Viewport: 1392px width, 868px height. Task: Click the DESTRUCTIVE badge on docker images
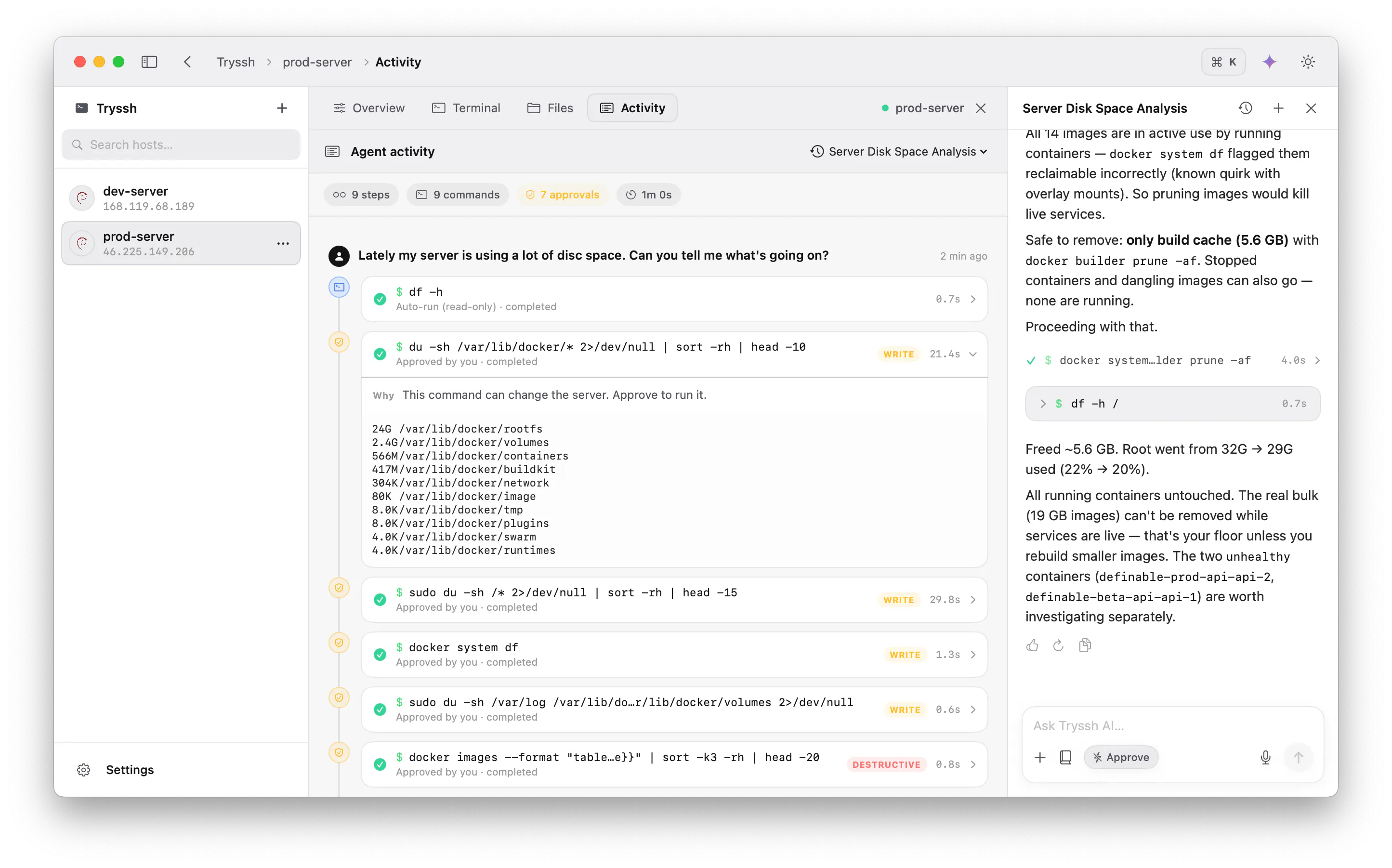(886, 764)
